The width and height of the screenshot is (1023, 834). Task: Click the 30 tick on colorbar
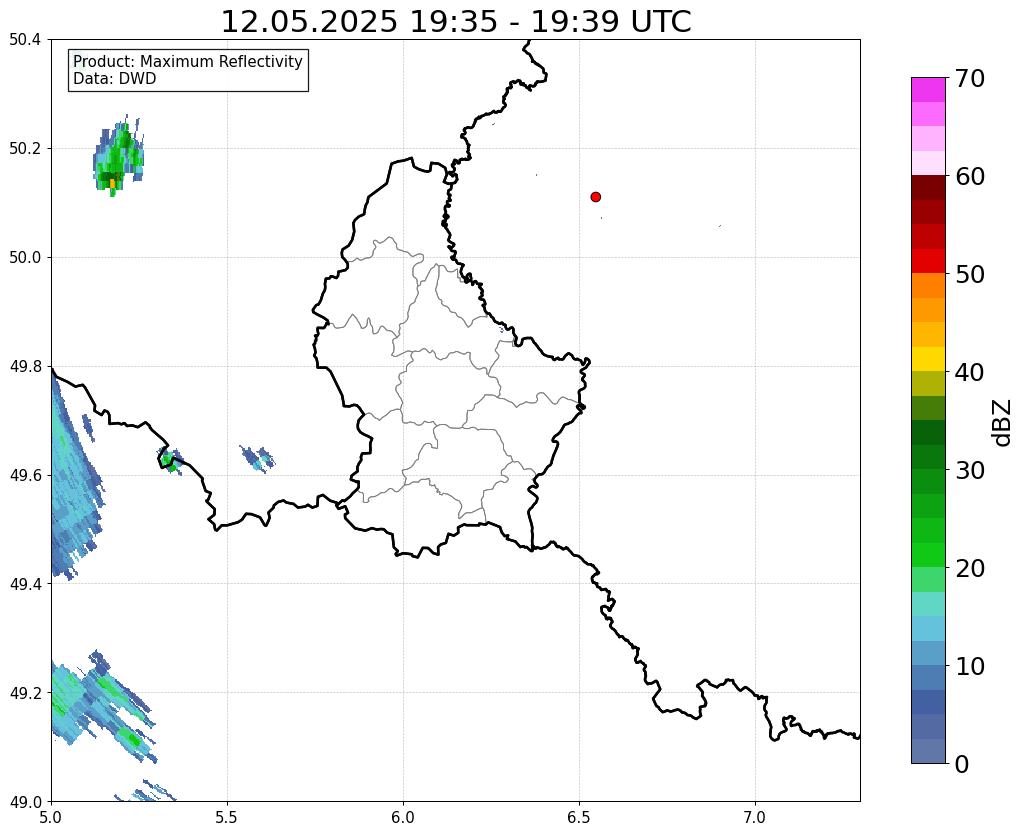click(970, 470)
